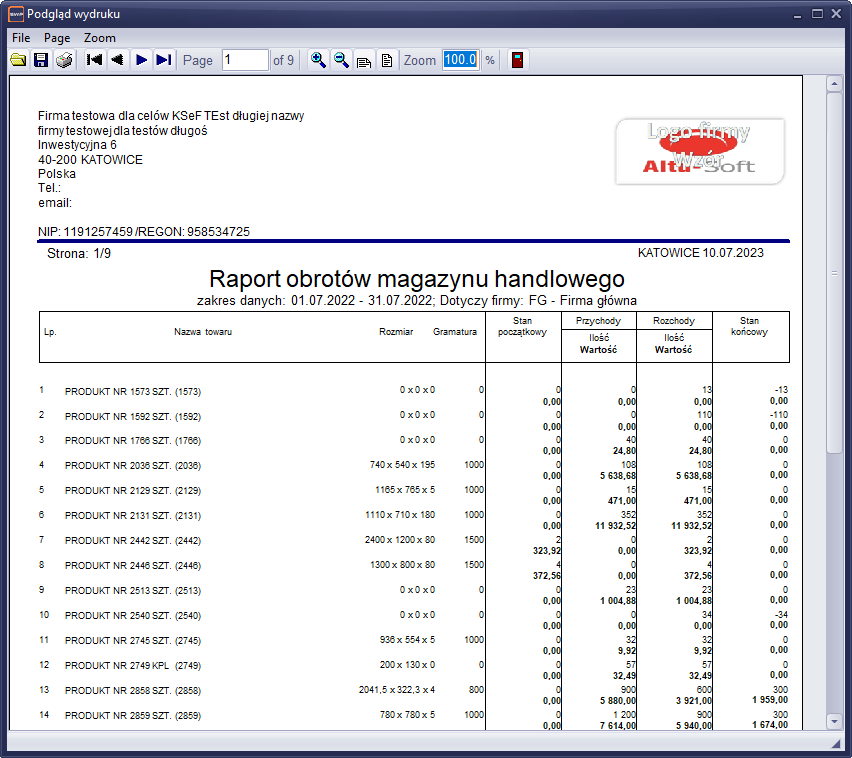Click the open file folder icon

18,60
